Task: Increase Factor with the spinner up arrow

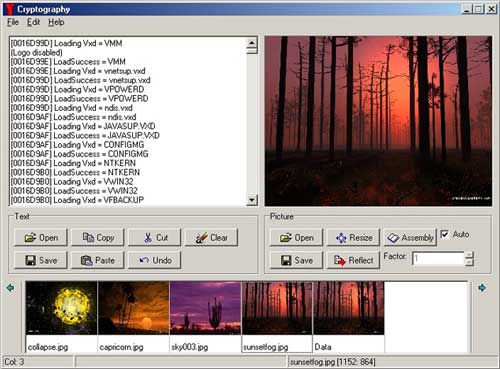Action: [469, 255]
